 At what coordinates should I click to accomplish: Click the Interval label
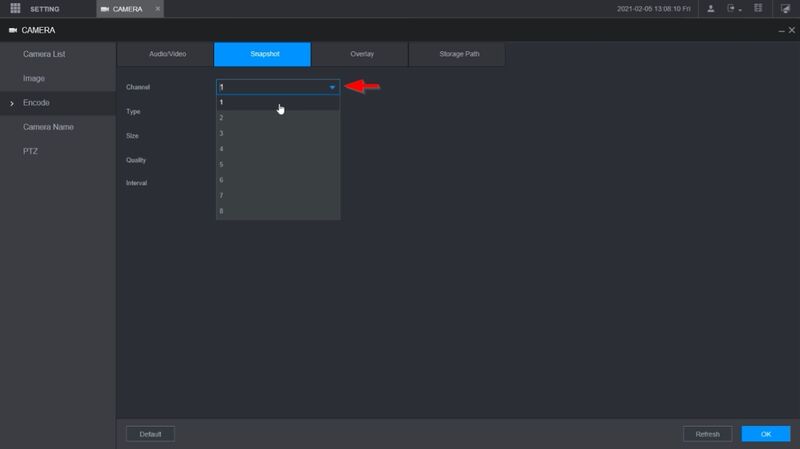(x=136, y=183)
